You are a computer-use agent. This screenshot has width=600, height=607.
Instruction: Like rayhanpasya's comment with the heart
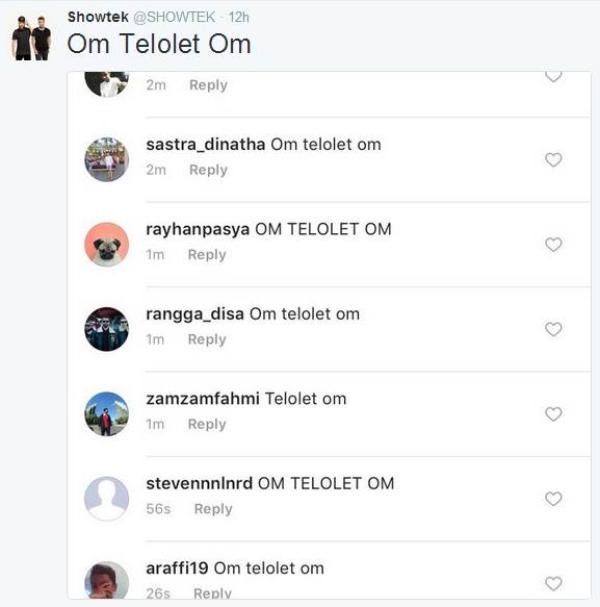tap(553, 245)
